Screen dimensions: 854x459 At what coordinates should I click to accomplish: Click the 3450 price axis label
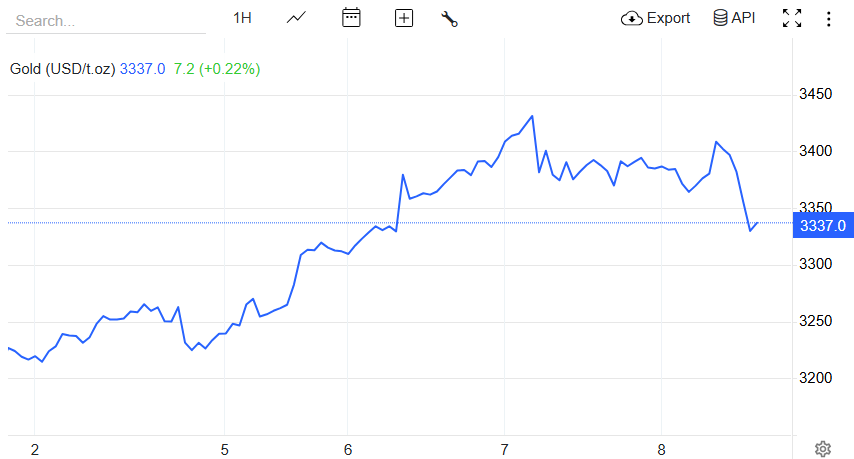816,95
